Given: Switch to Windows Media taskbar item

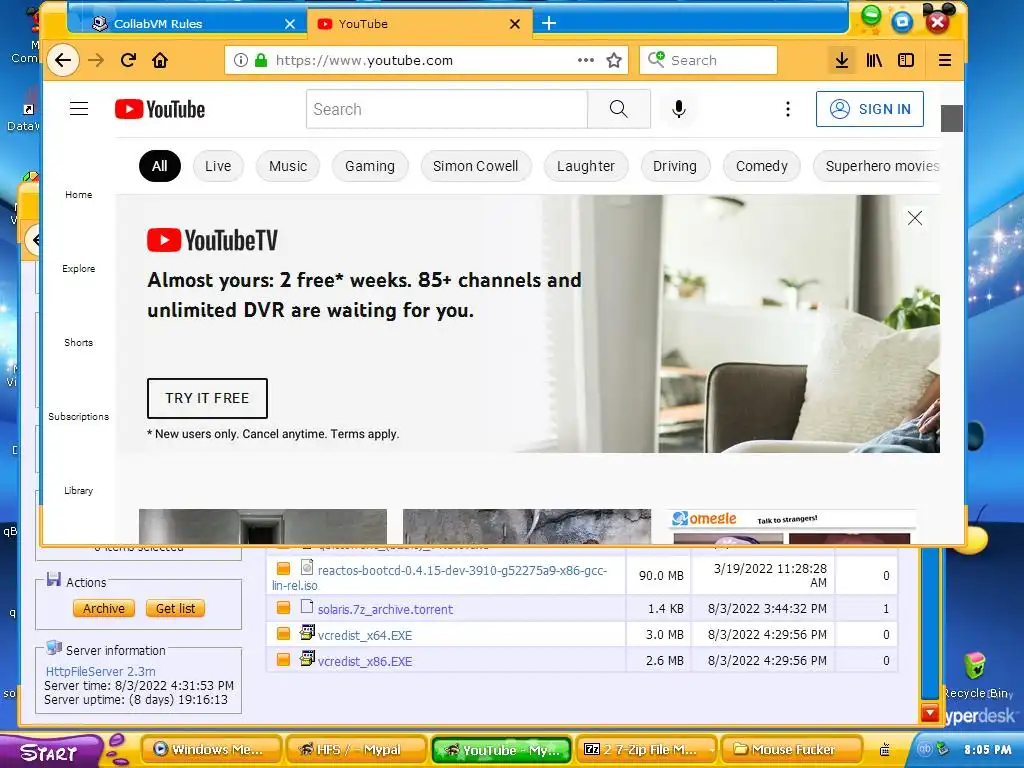Looking at the screenshot, I should pyautogui.click(x=211, y=750).
